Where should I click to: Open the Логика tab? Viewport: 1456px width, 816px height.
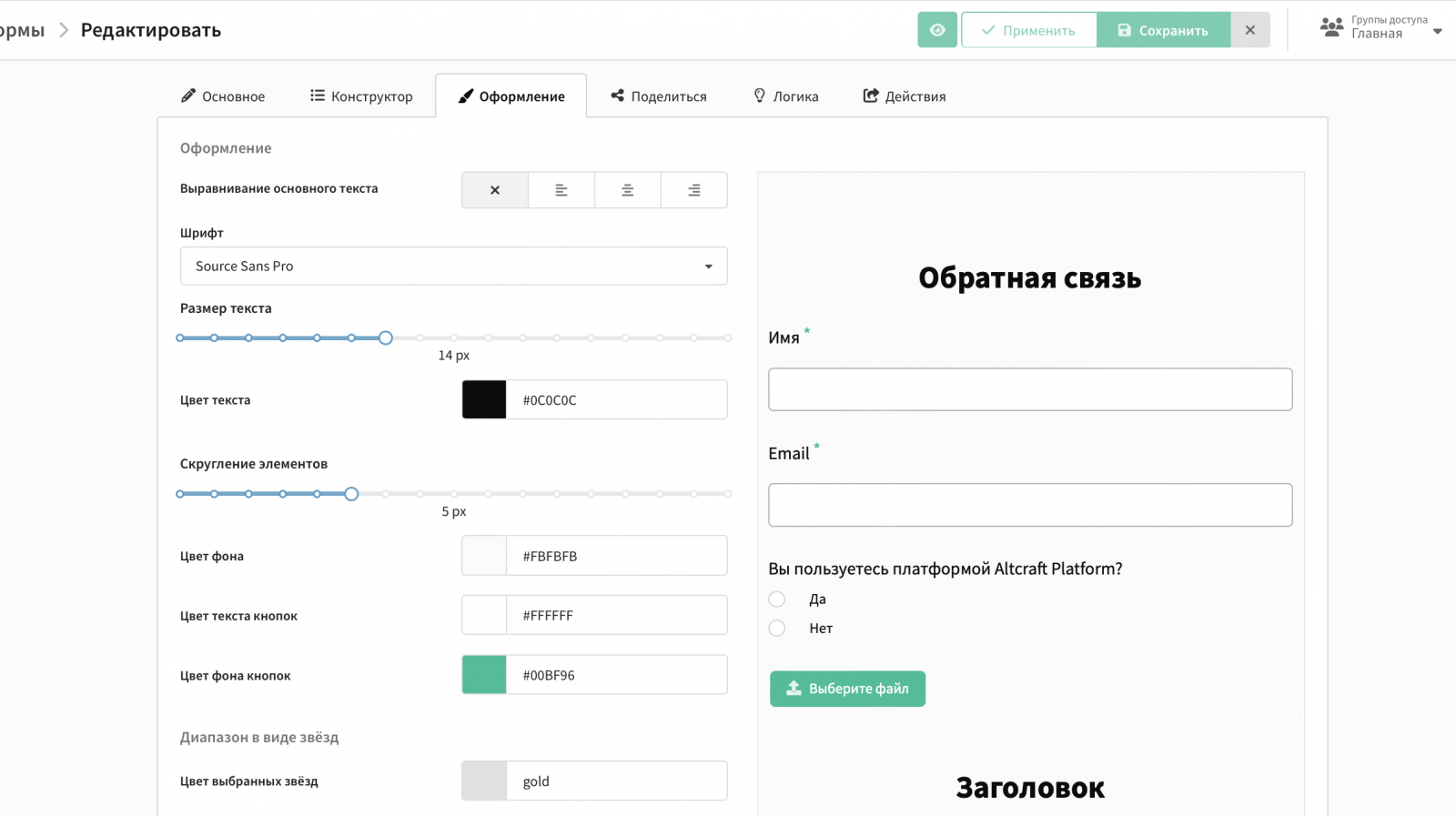(786, 96)
